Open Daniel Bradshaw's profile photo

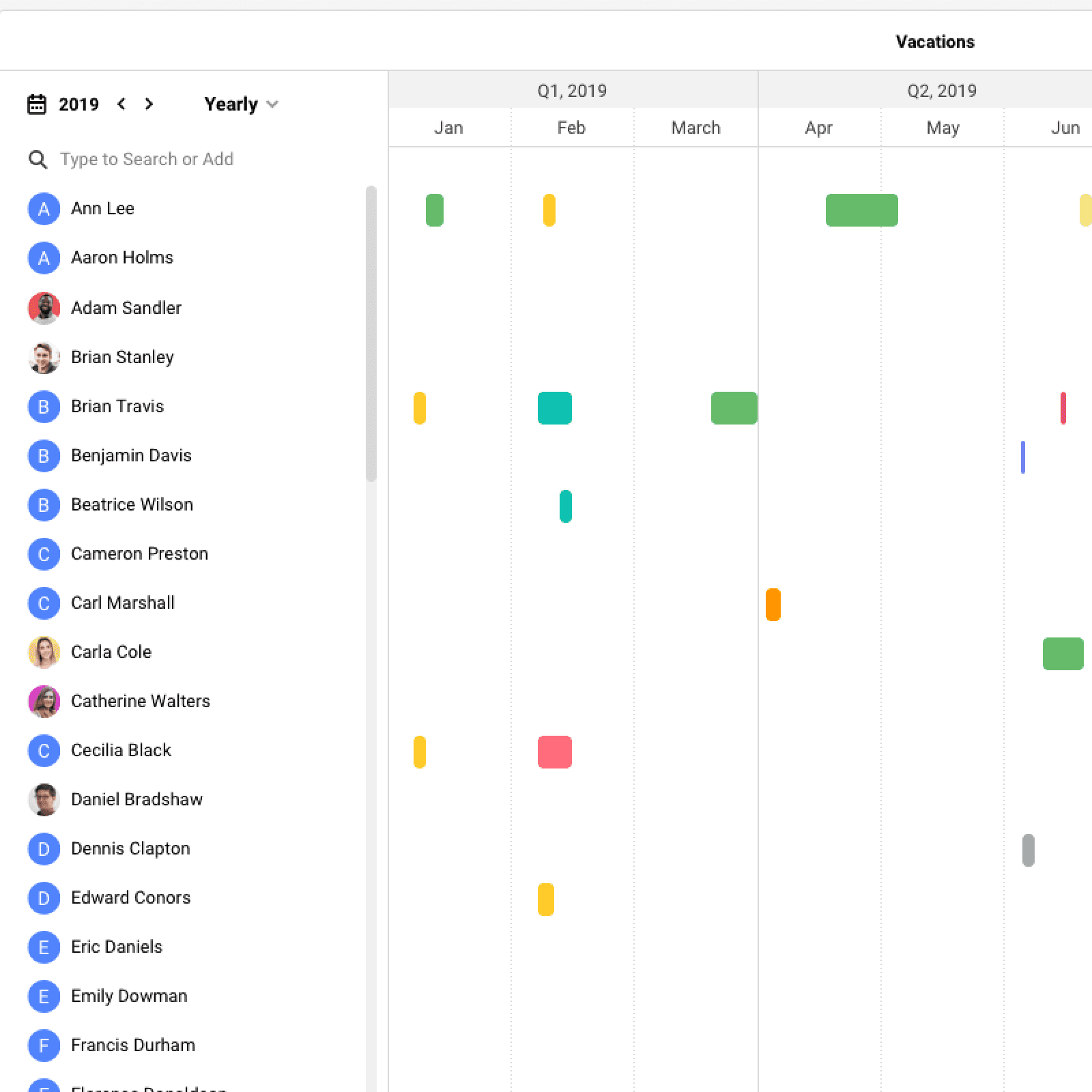point(44,800)
